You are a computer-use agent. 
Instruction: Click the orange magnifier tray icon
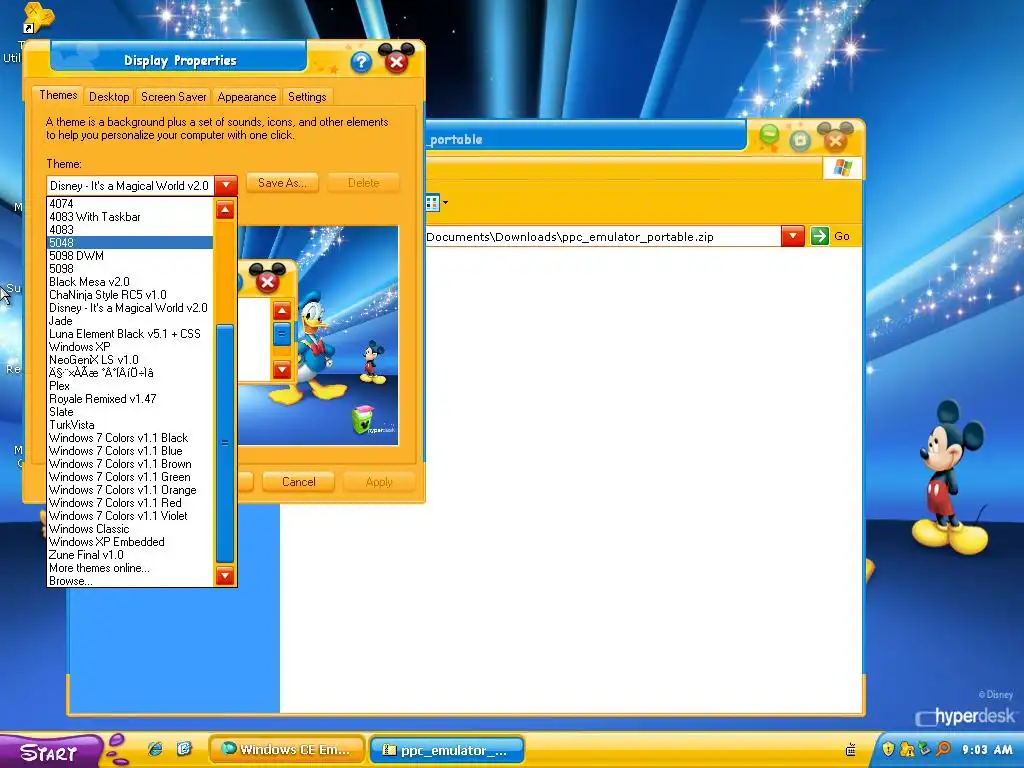(943, 749)
